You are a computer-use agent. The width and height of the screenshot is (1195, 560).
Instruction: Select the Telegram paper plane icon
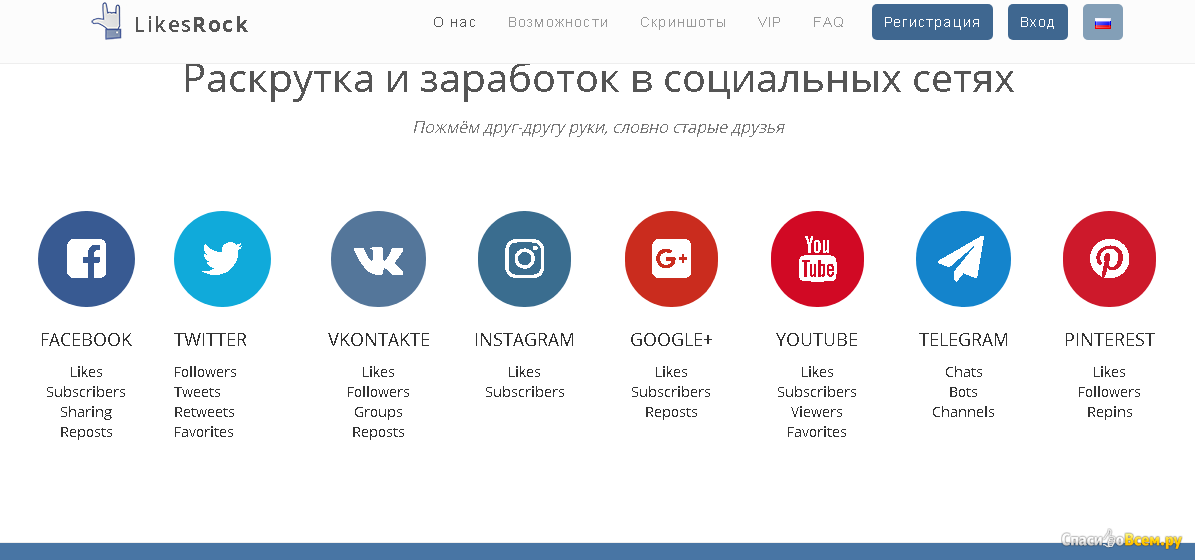click(963, 259)
